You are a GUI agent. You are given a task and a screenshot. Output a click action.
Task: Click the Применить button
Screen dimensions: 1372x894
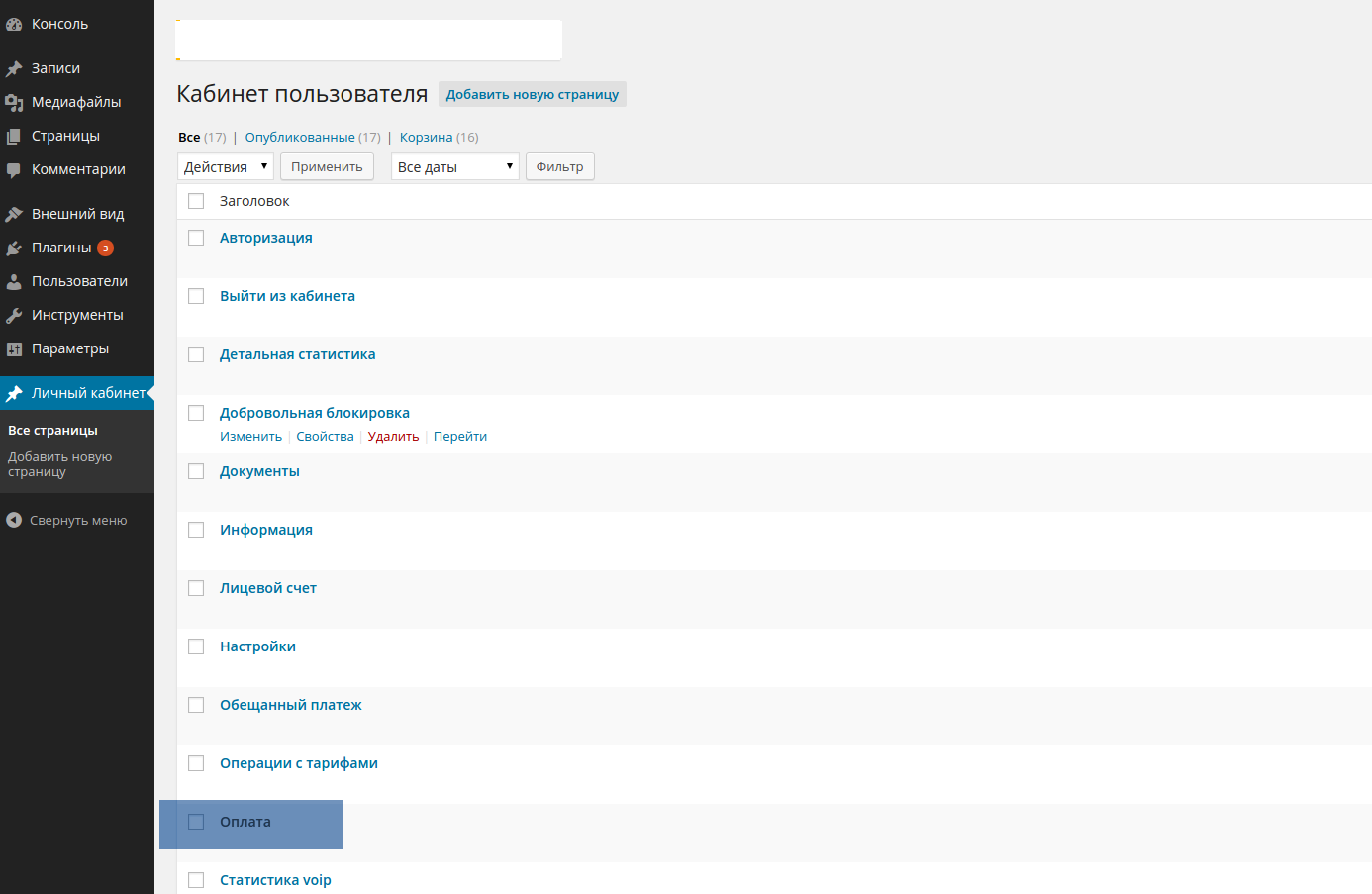pyautogui.click(x=327, y=167)
